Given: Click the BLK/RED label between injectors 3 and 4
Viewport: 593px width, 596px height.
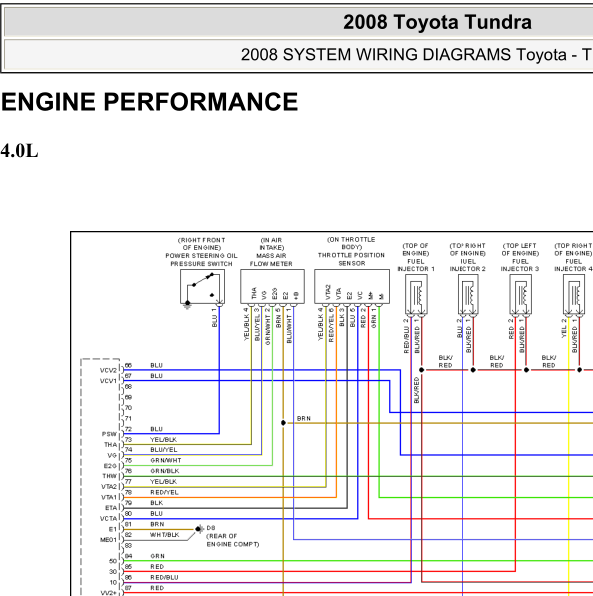Looking at the screenshot, I should pyautogui.click(x=549, y=361).
